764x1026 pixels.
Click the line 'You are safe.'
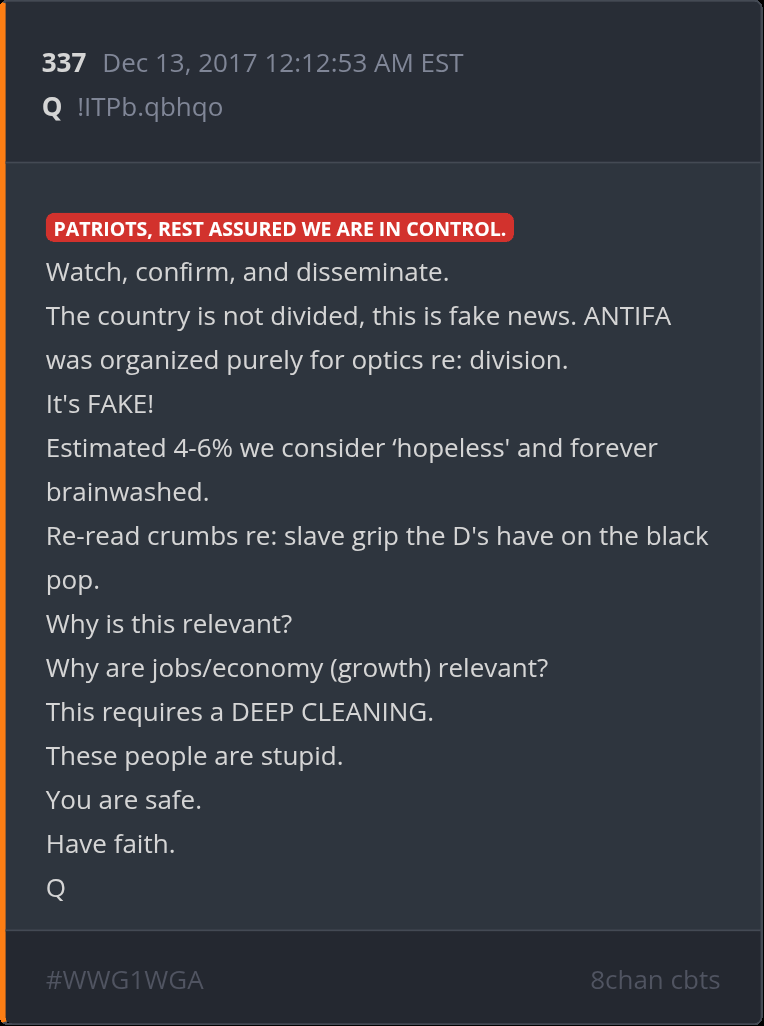tap(124, 800)
